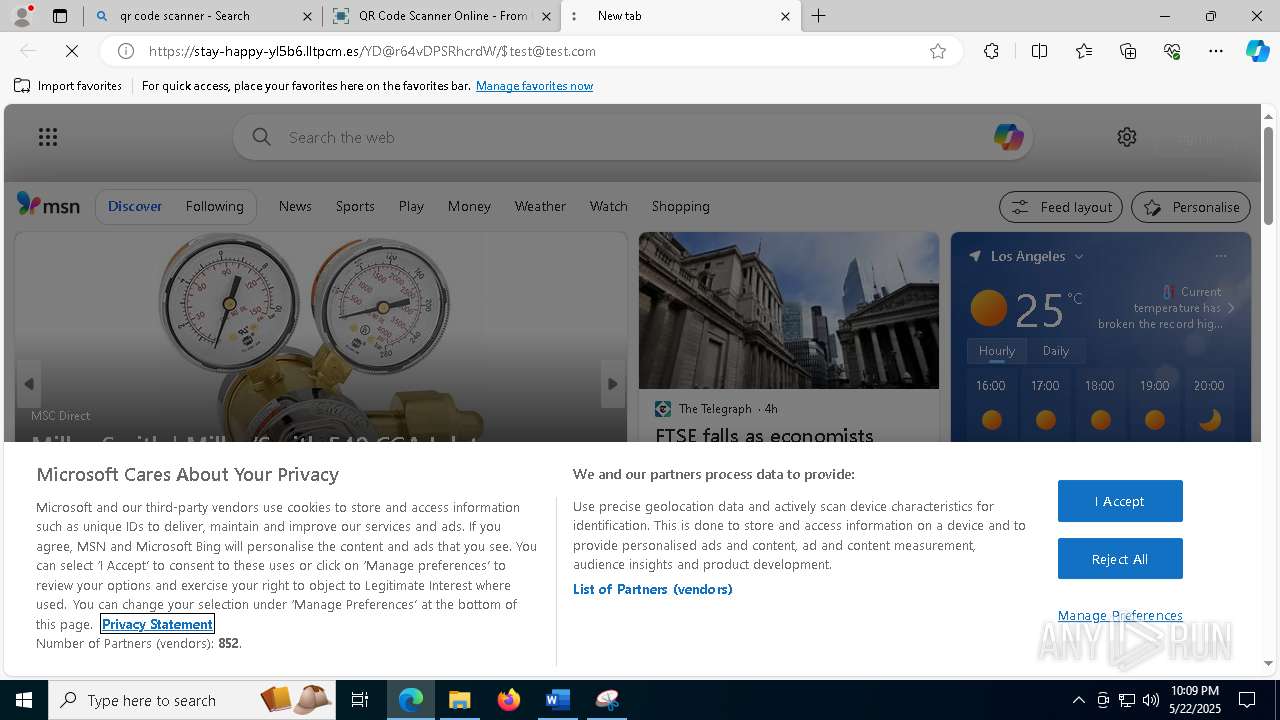Open the Extensions puzzle icon
The height and width of the screenshot is (720, 1280).
pyautogui.click(x=991, y=51)
